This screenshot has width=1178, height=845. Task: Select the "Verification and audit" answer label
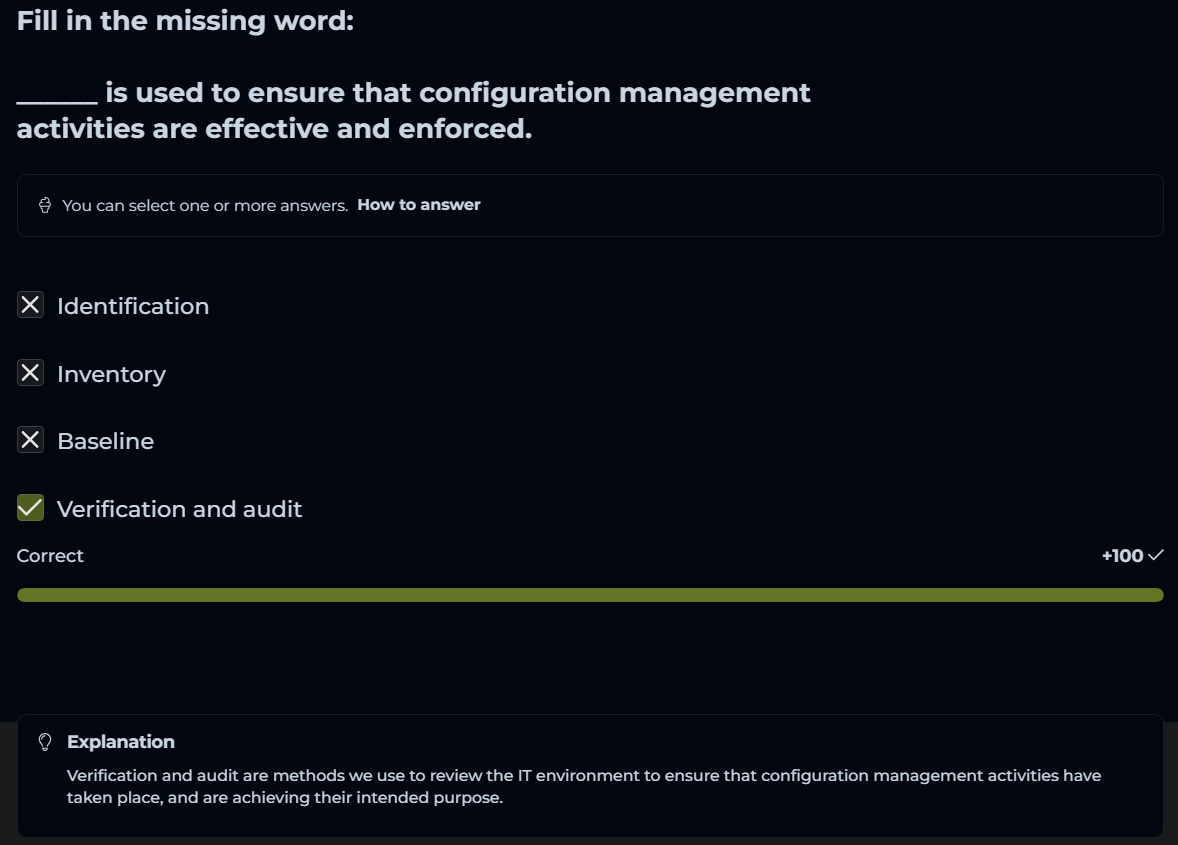[179, 509]
